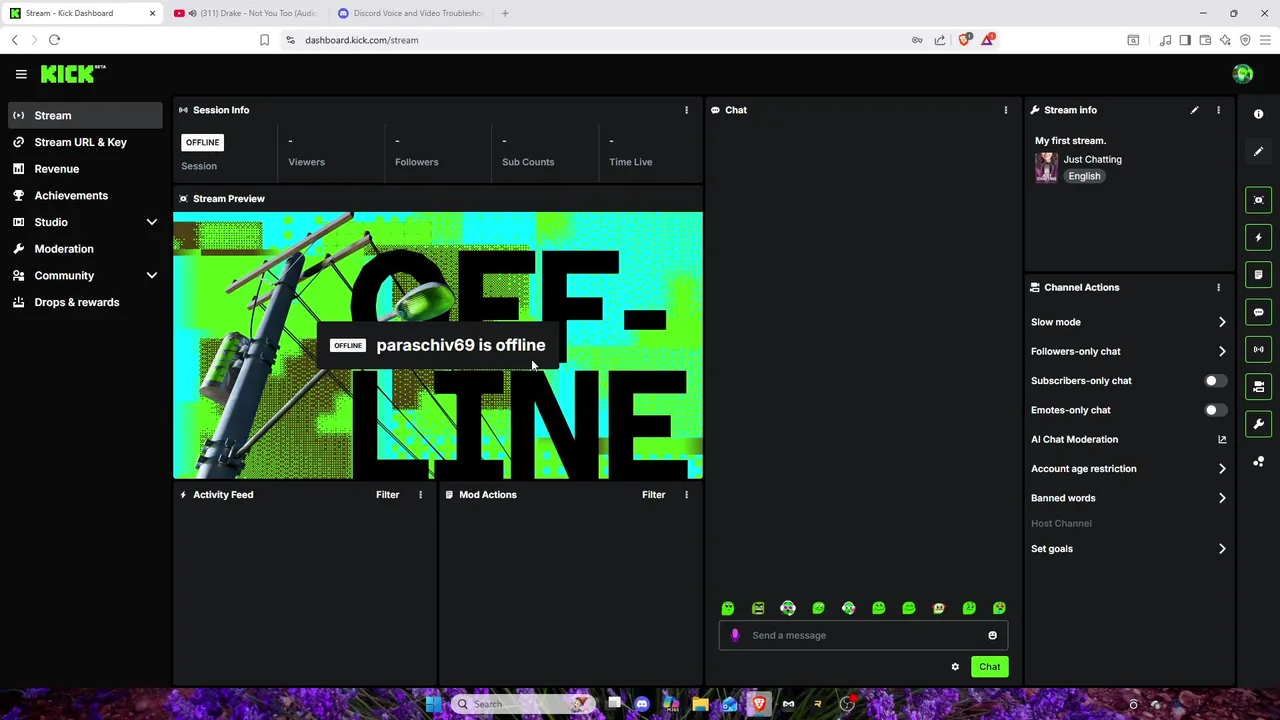1280x720 pixels.
Task: Click Filter in Activity Feed panel
Action: [x=387, y=495]
